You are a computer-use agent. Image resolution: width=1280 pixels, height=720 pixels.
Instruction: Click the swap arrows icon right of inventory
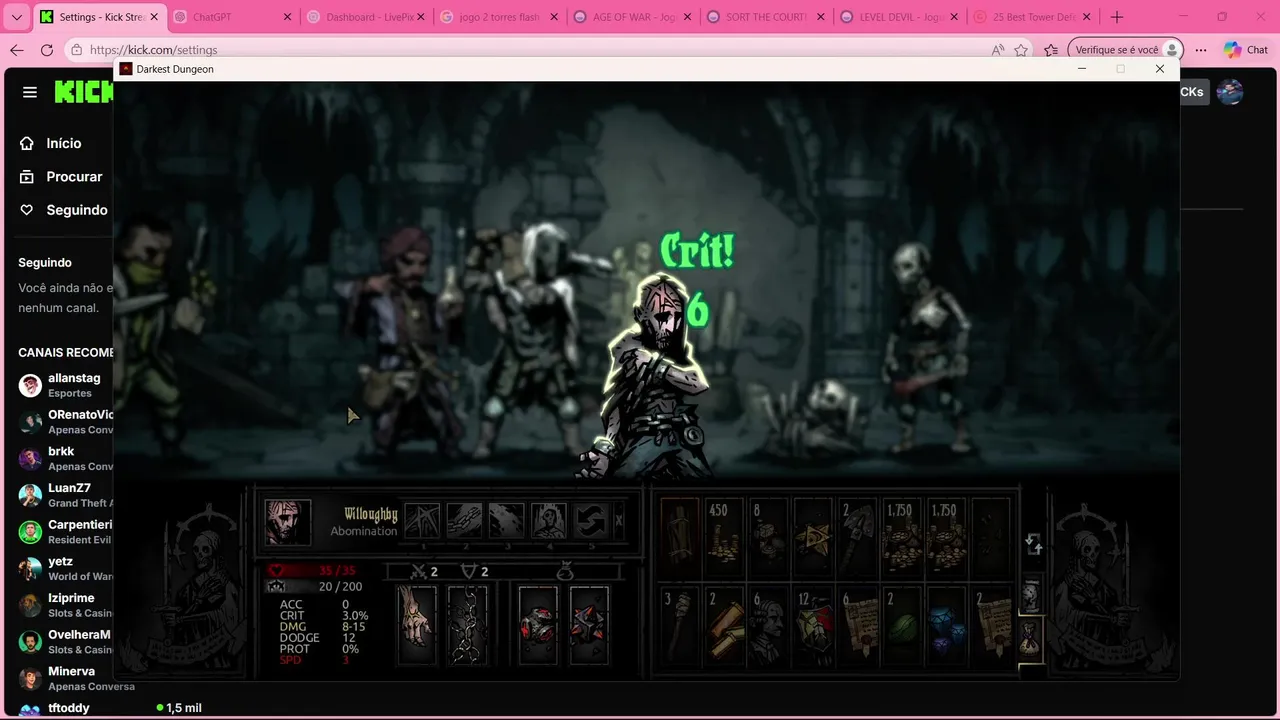[1034, 544]
